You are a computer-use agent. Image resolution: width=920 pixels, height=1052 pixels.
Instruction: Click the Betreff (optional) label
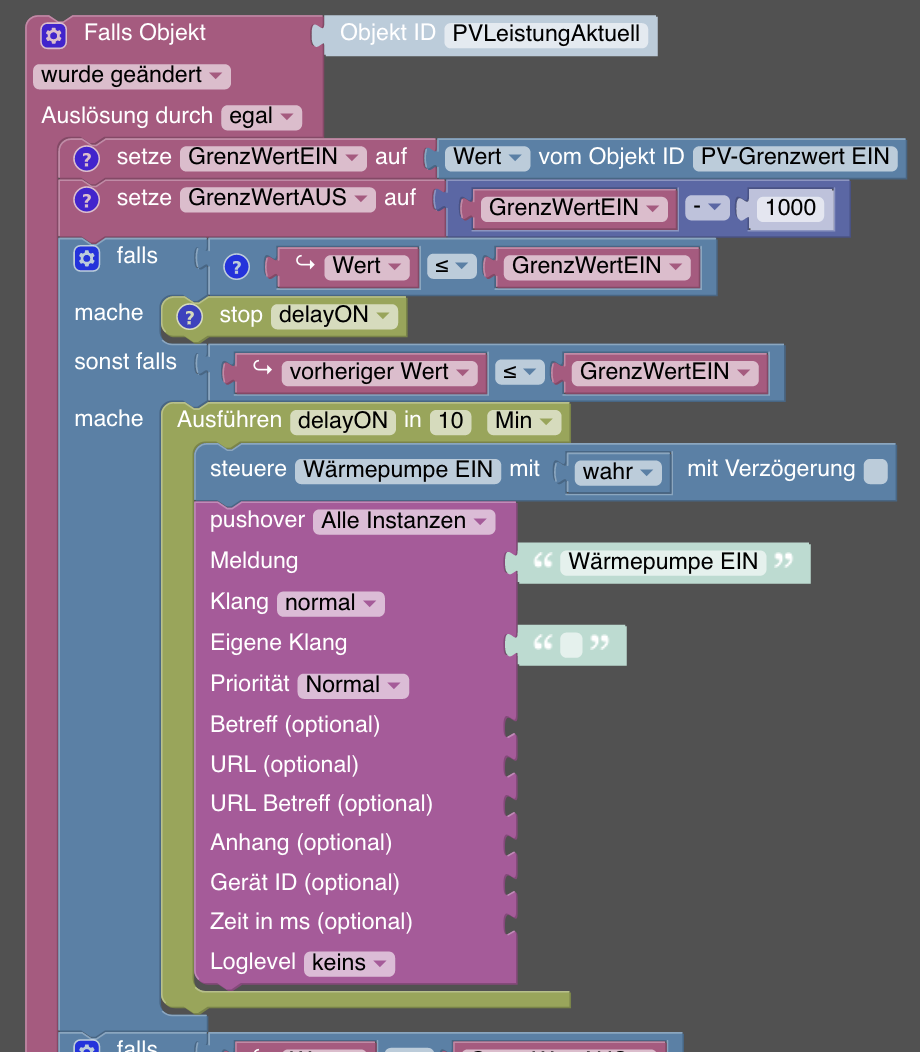(295, 725)
